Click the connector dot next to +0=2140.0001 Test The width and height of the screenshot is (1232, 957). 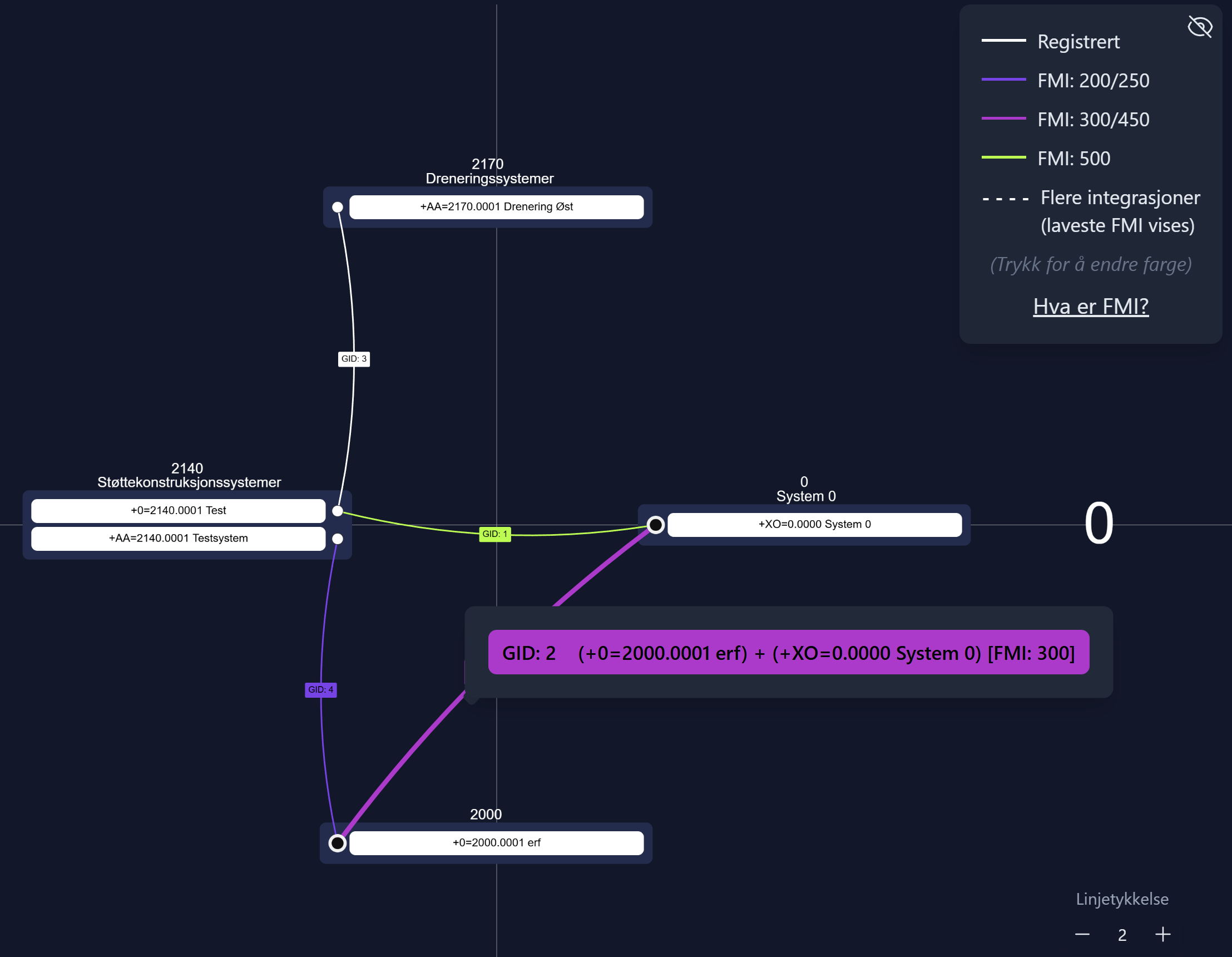[x=337, y=511]
